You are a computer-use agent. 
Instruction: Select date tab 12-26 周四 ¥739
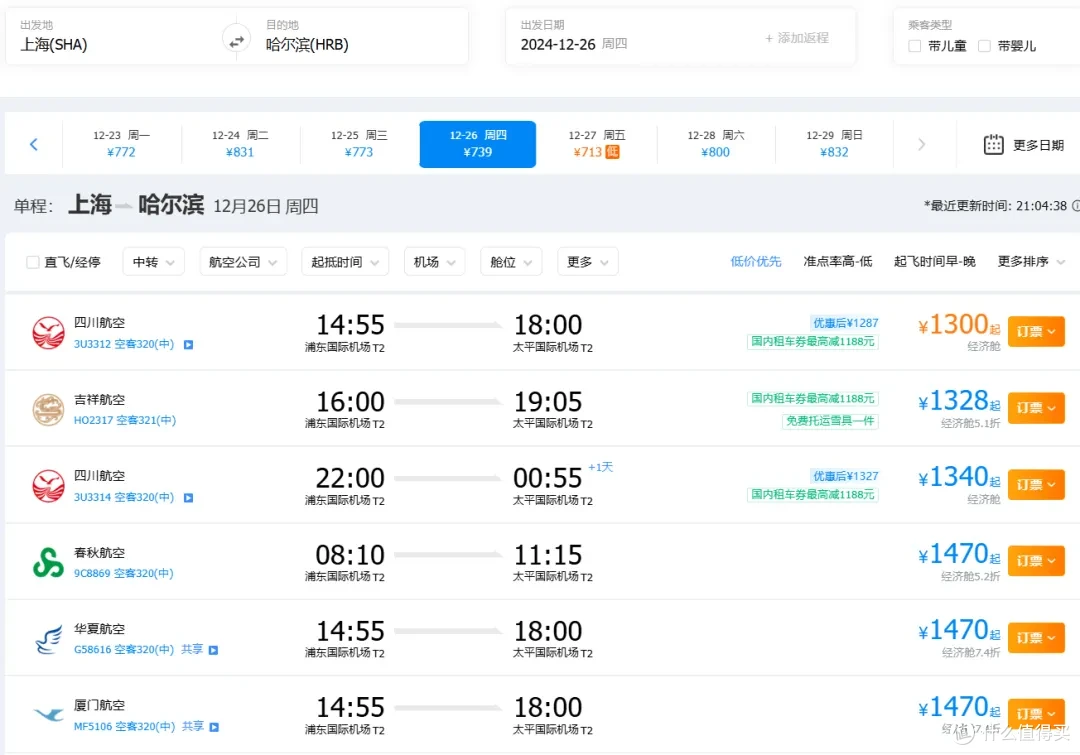477,144
